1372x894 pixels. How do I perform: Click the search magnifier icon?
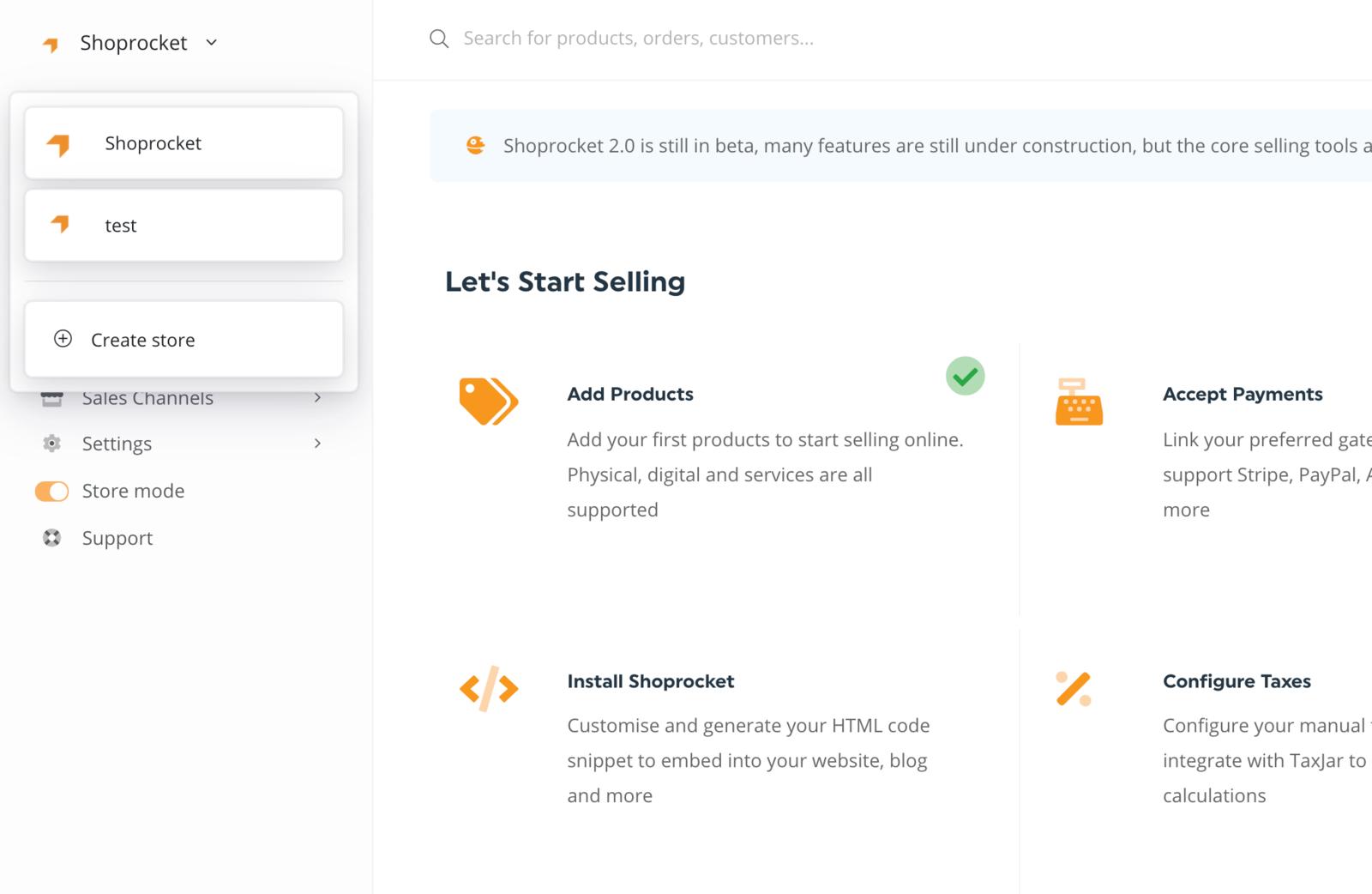click(439, 39)
